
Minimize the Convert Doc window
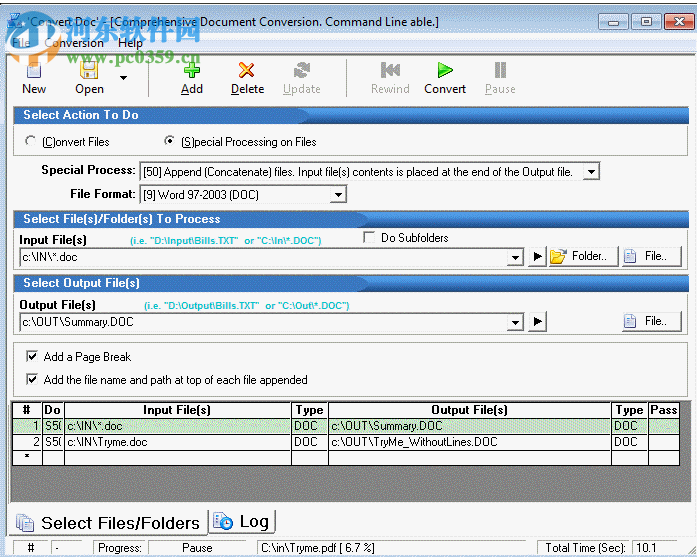click(613, 22)
